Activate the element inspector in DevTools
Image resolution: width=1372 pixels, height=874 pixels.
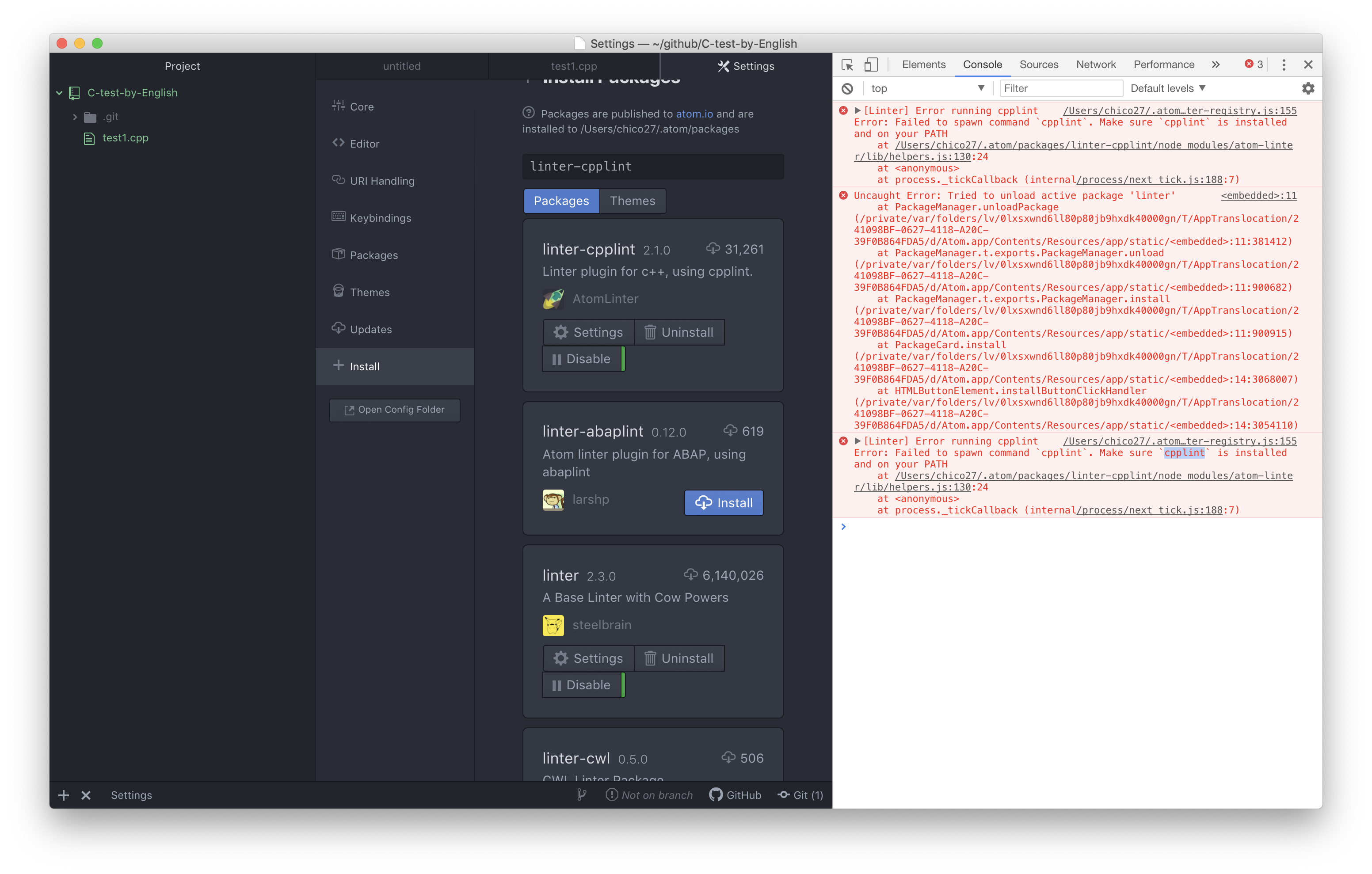(847, 65)
